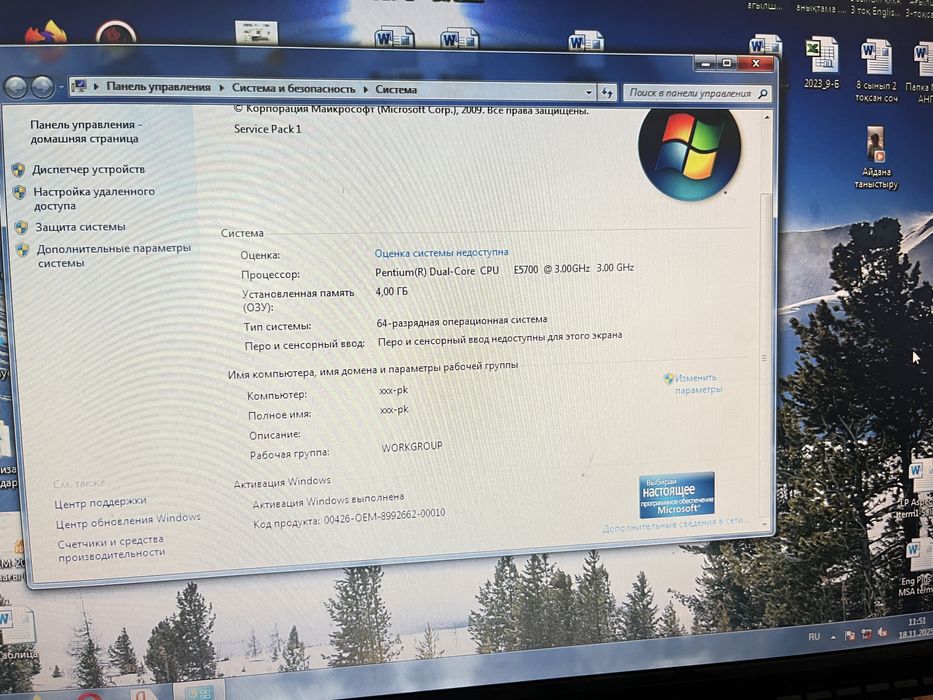Select the 'LP Aspect' Word document on desktop
The height and width of the screenshot is (700, 933).
[x=919, y=487]
